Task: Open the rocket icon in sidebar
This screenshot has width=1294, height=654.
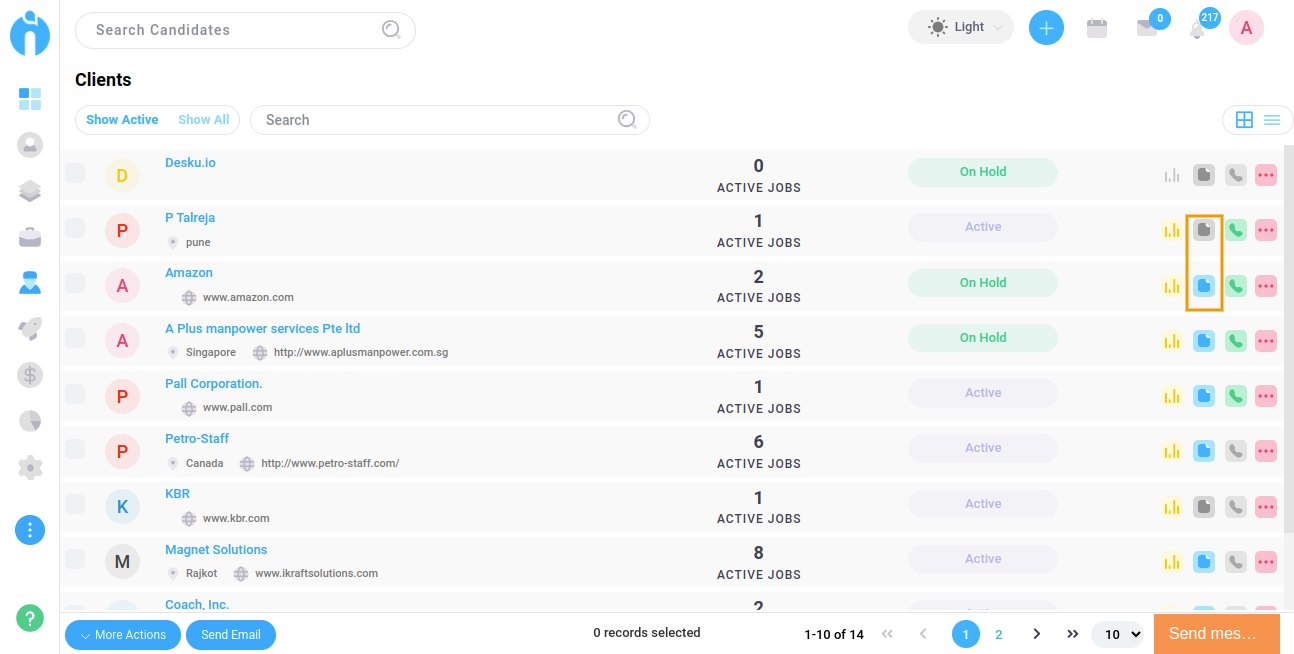Action: click(30, 329)
